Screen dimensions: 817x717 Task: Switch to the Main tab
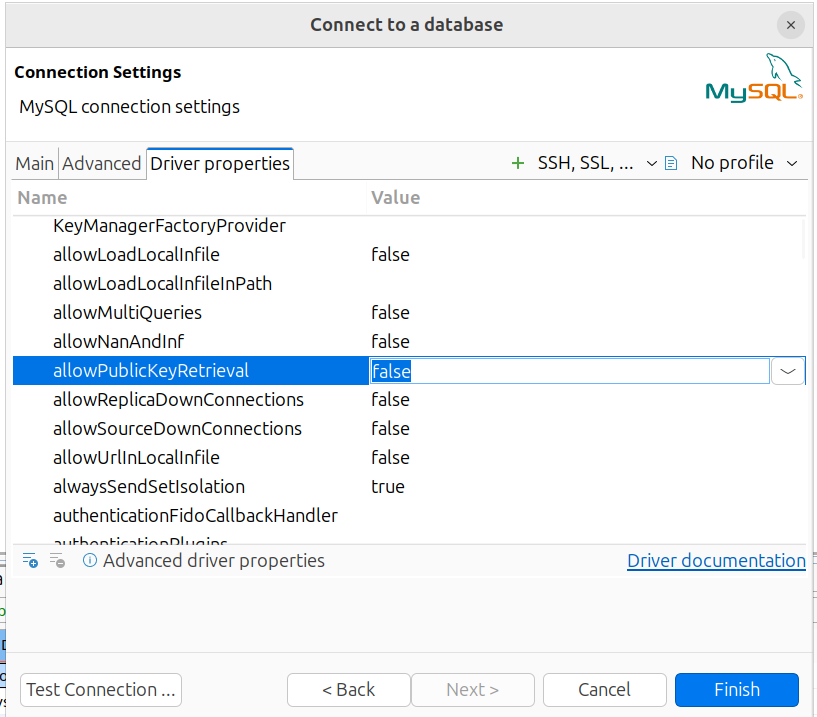[35, 164]
